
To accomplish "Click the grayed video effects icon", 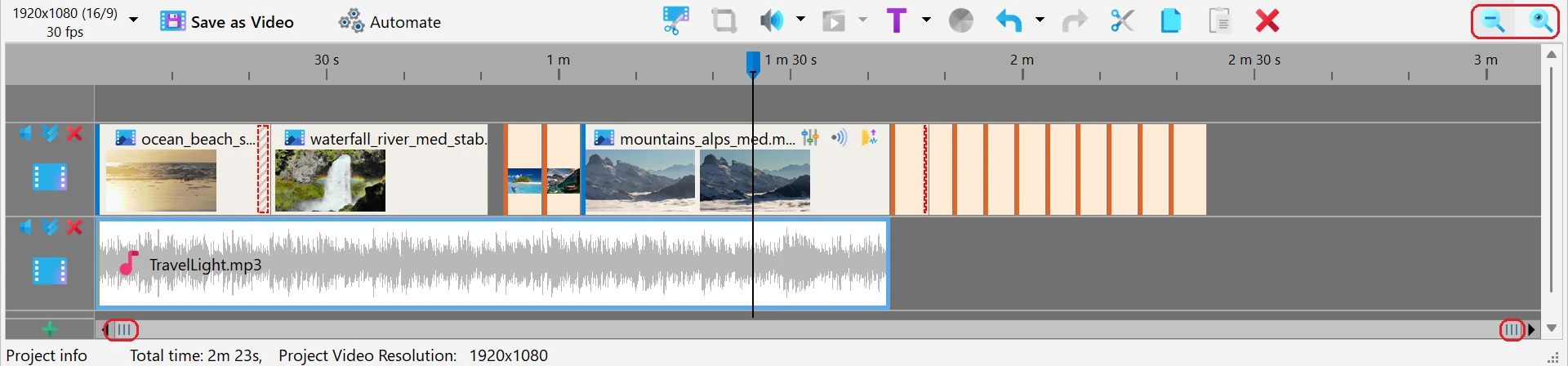I will 834,20.
